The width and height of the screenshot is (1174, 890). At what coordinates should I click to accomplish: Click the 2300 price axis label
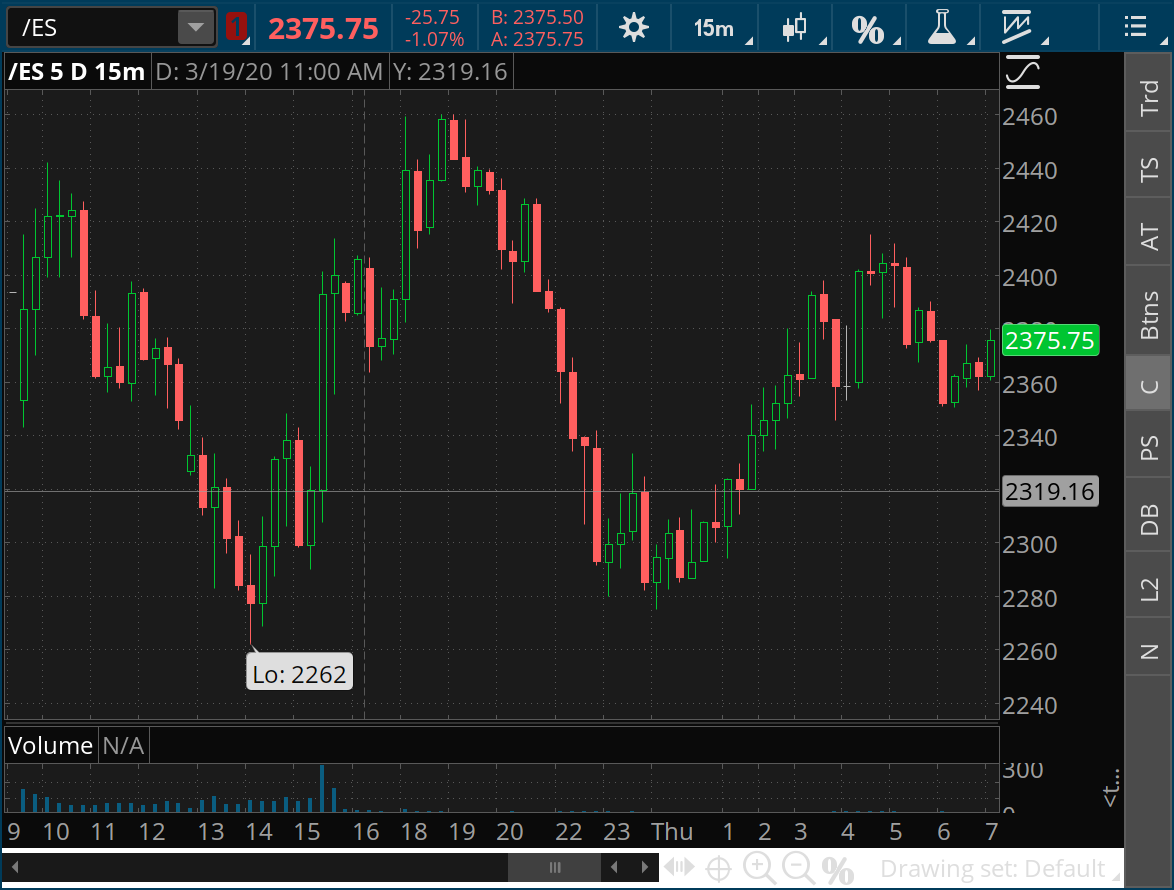point(1029,545)
